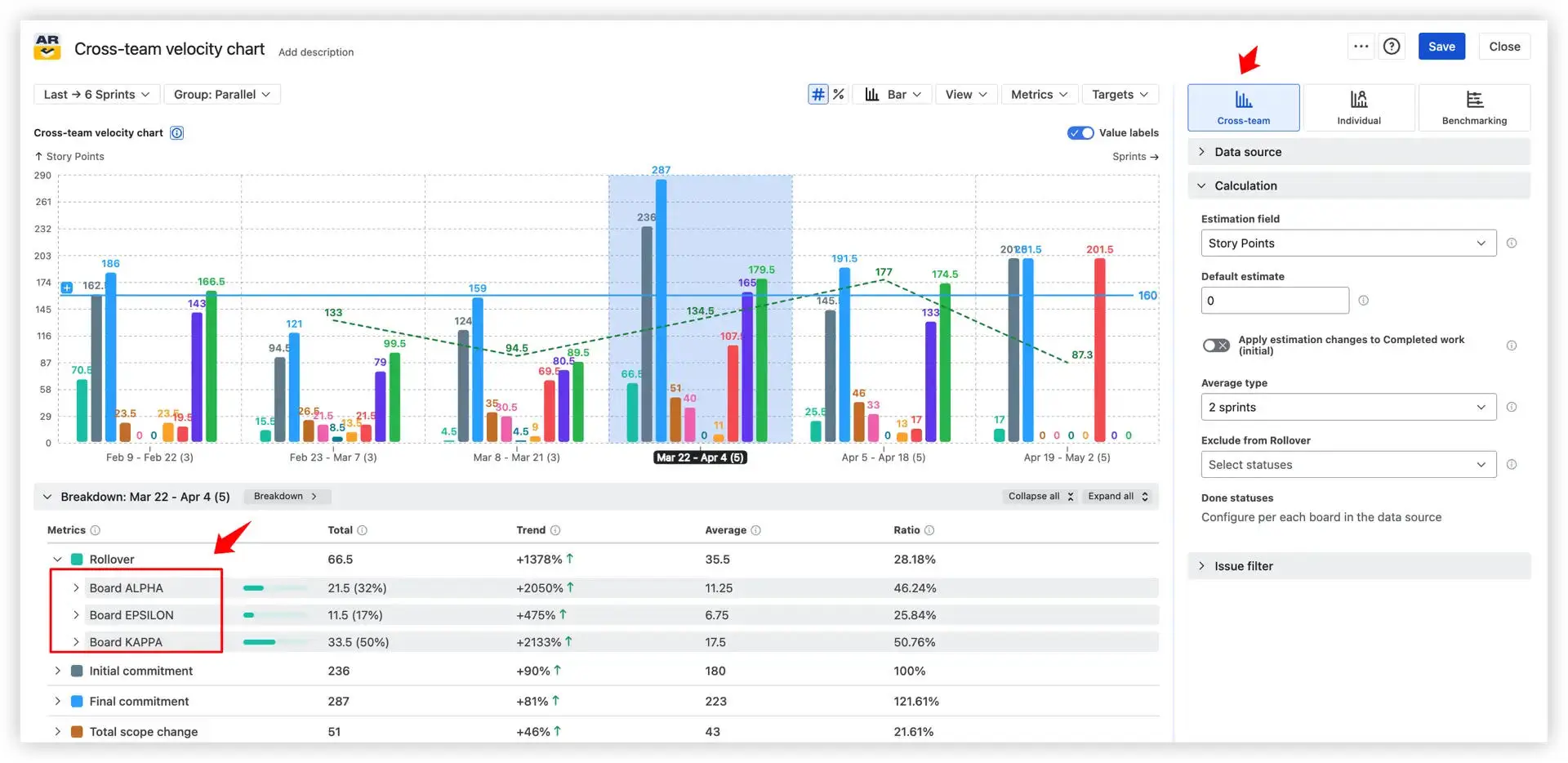Screen dimensions: 1568x763
Task: Toggle the Value labels switch
Action: coord(1080,133)
